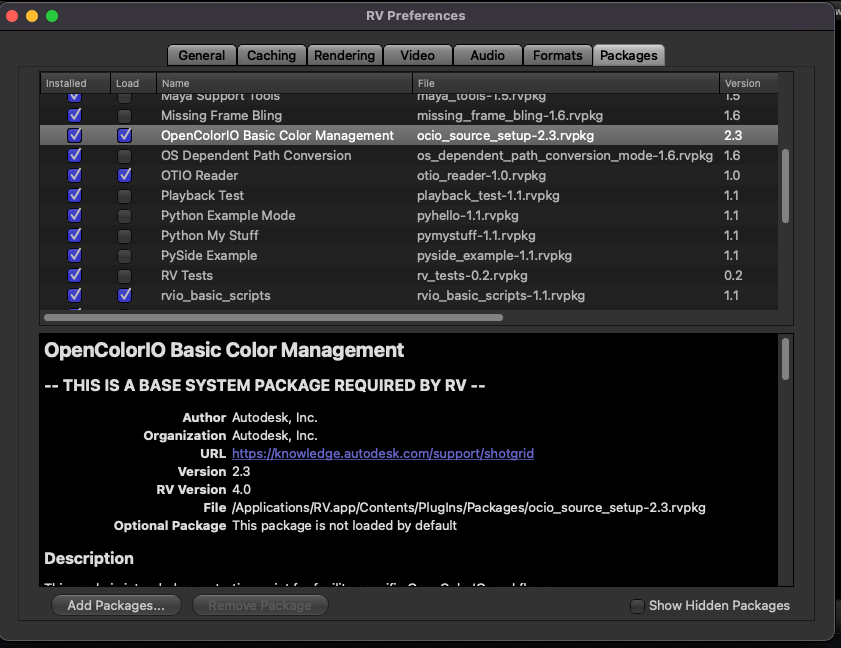Image resolution: width=841 pixels, height=648 pixels.
Task: Toggle Installed checkbox for rvio_basic_scripts
Action: tap(75, 296)
